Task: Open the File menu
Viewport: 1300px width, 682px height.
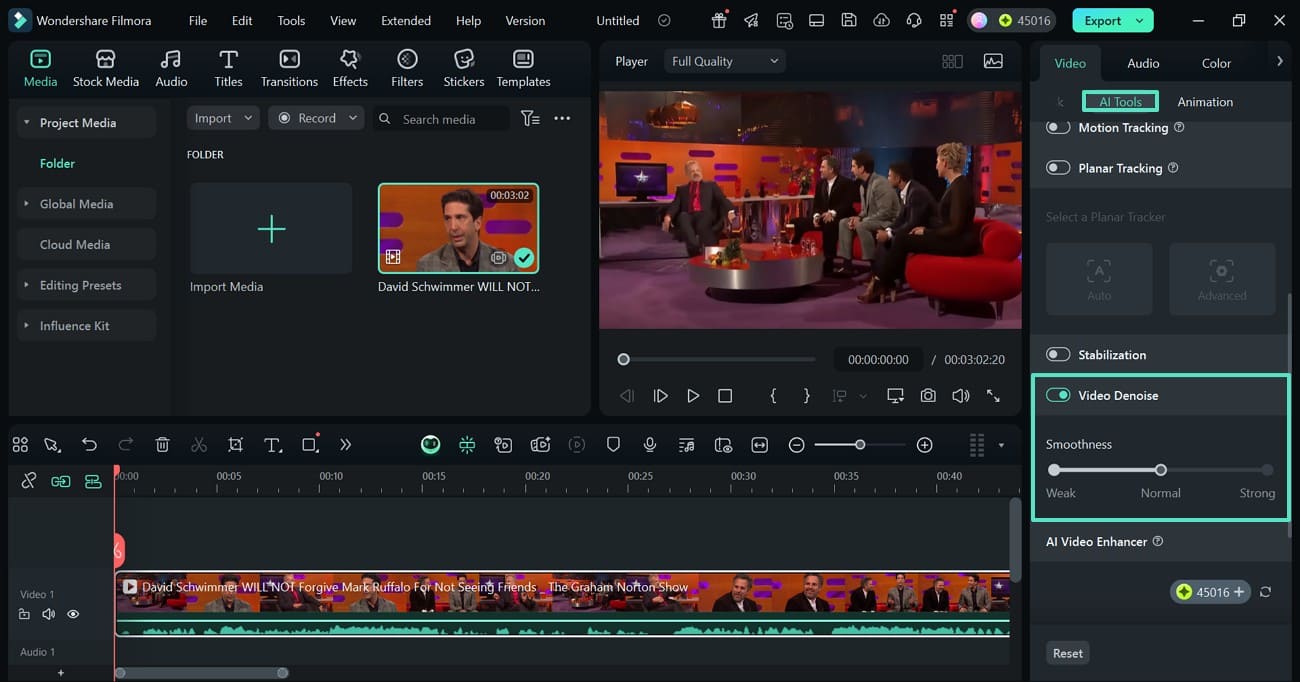Action: pos(198,20)
